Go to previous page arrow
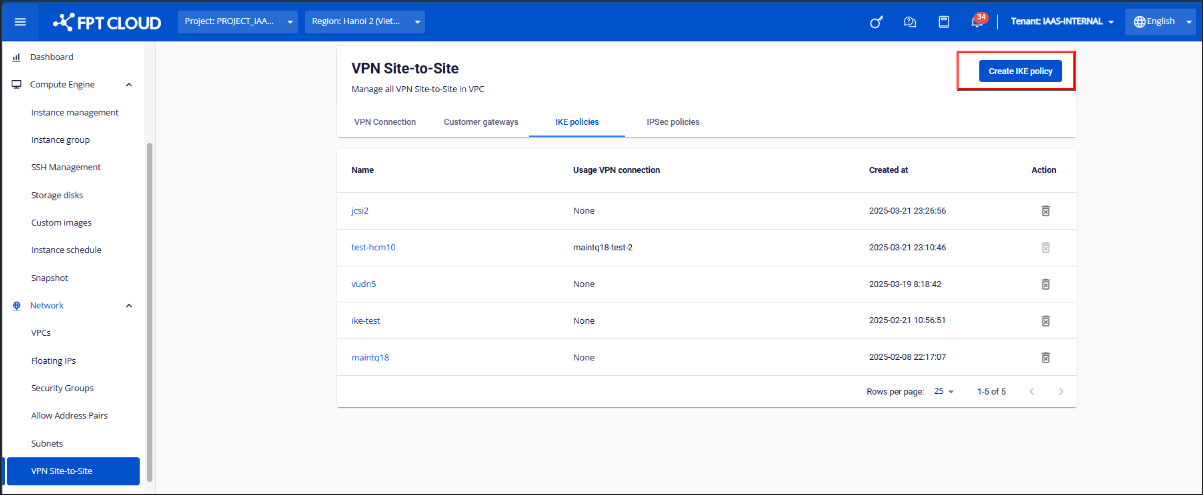Image resolution: width=1203 pixels, height=495 pixels. (x=1031, y=391)
